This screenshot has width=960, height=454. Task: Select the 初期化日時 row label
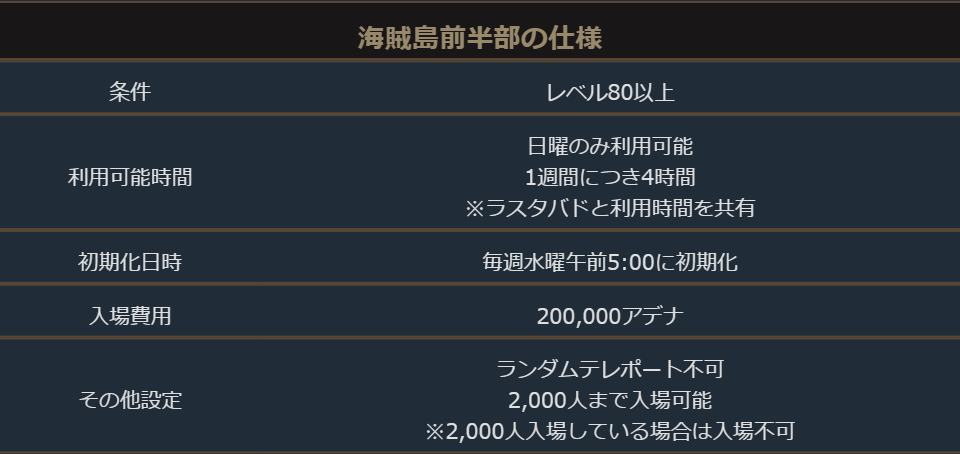coord(130,262)
